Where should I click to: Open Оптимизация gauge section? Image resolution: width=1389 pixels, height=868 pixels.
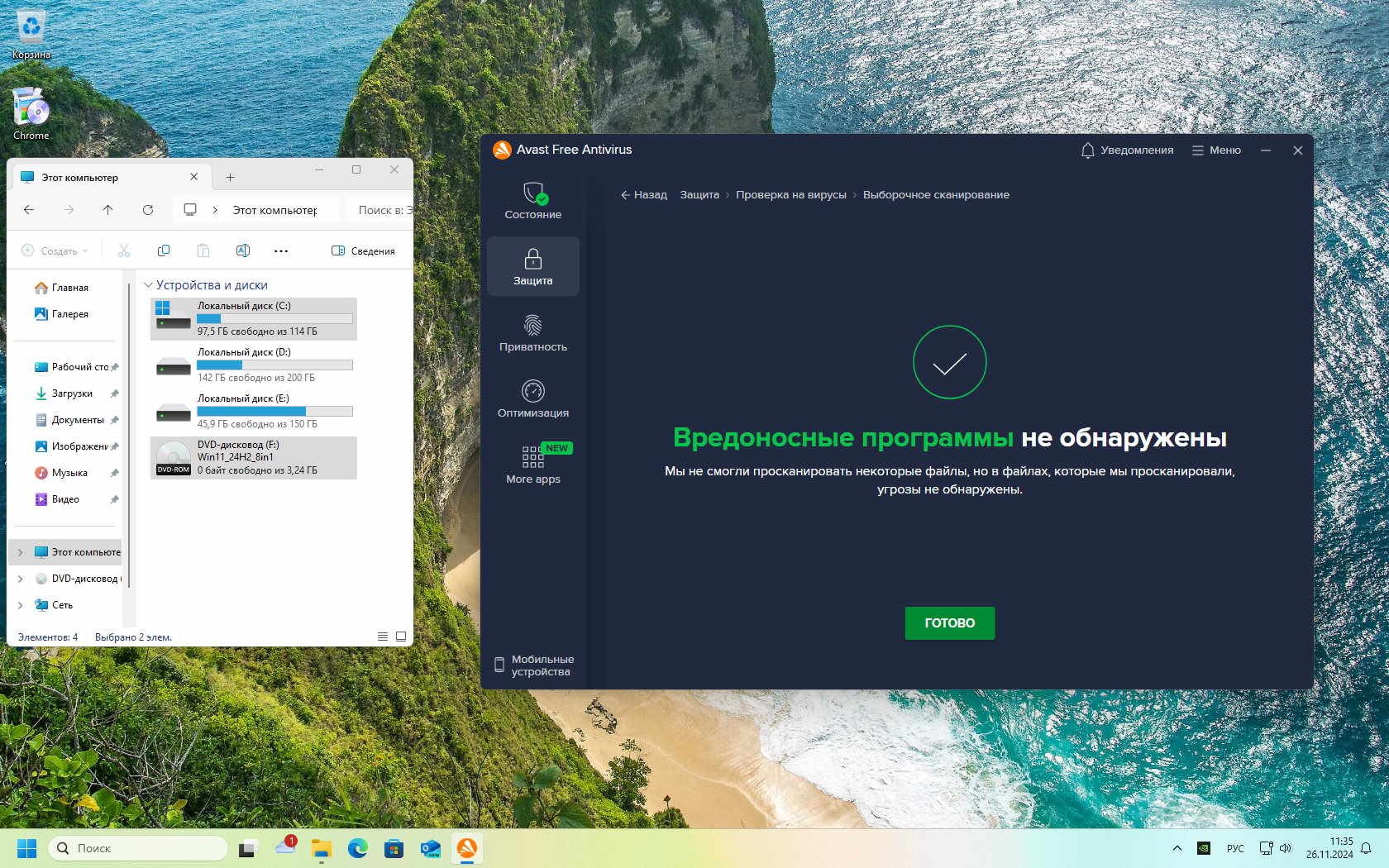pos(533,398)
